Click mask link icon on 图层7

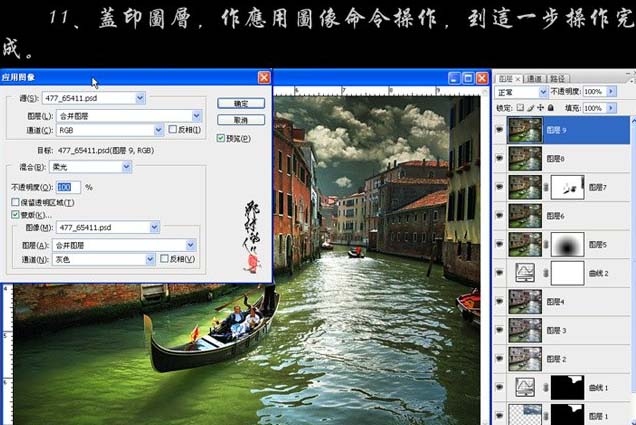tap(546, 187)
